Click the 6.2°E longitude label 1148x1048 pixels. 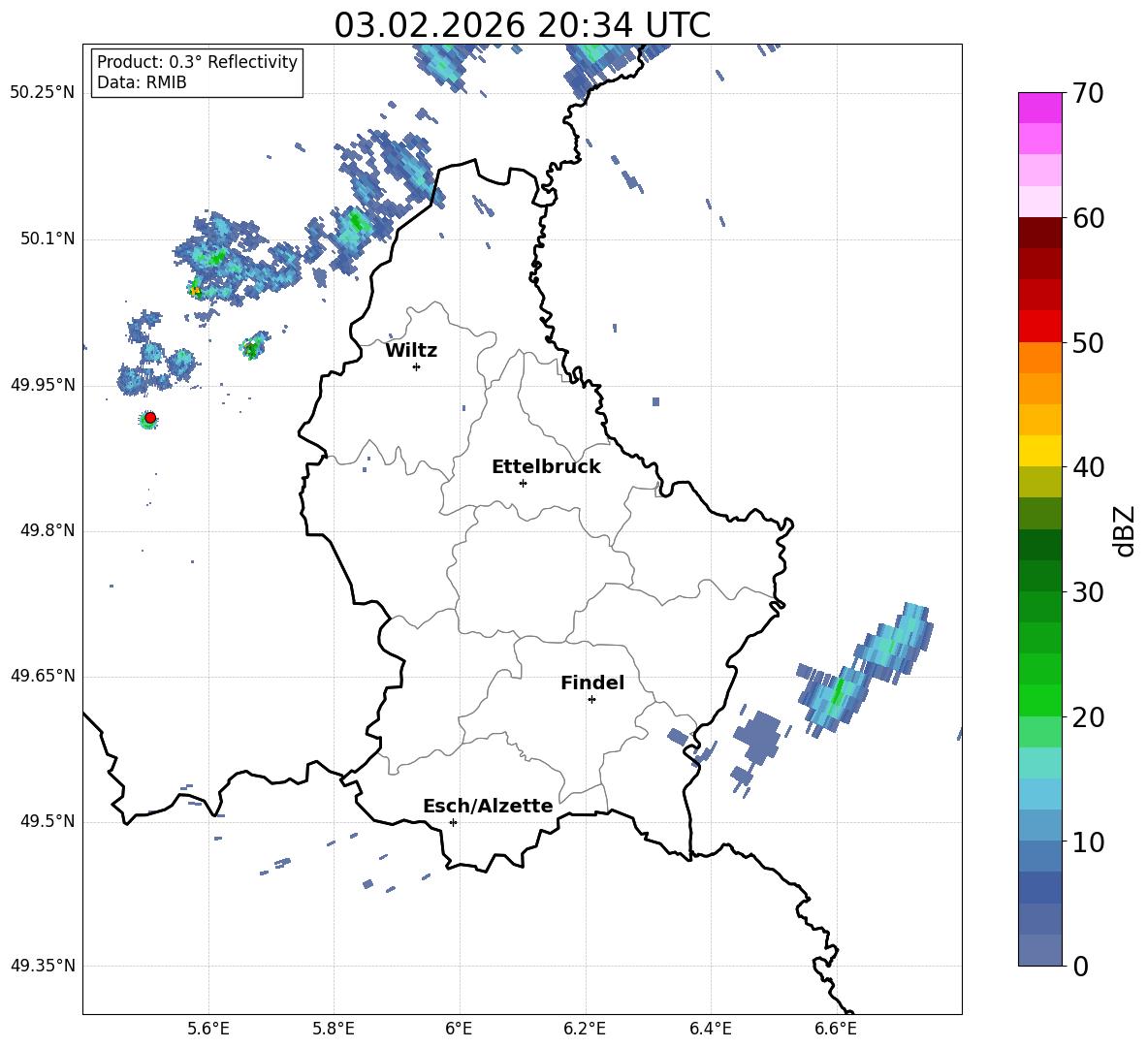[x=585, y=1029]
